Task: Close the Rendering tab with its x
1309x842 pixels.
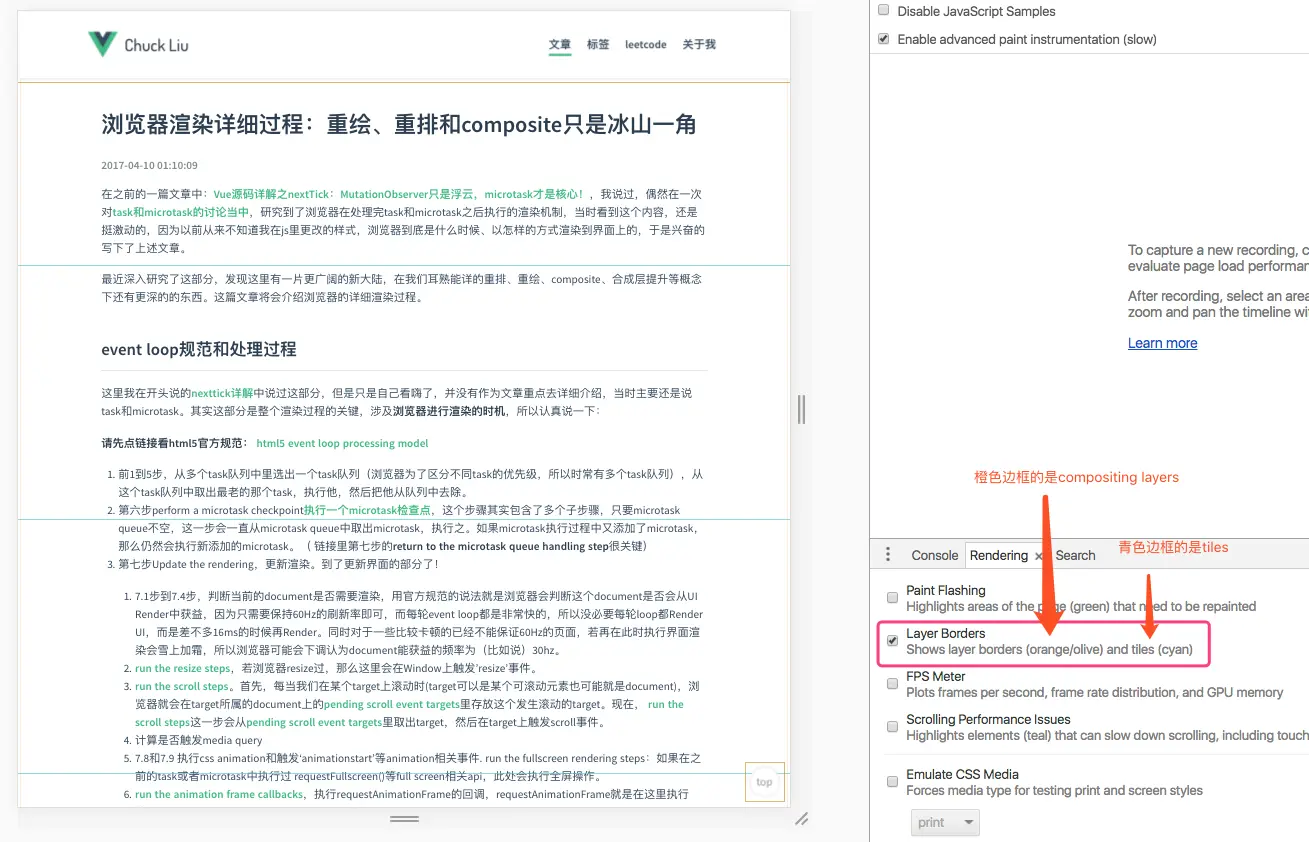Action: click(1038, 556)
